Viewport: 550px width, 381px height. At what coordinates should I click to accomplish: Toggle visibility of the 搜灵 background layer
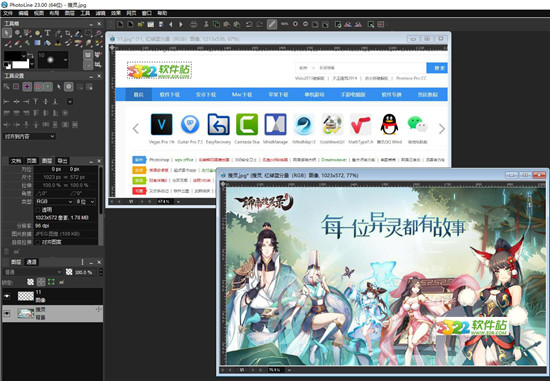pyautogui.click(x=7, y=313)
